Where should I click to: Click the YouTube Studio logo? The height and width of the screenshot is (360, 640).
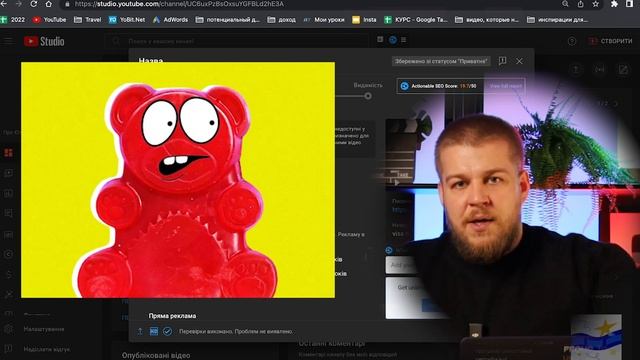point(44,41)
